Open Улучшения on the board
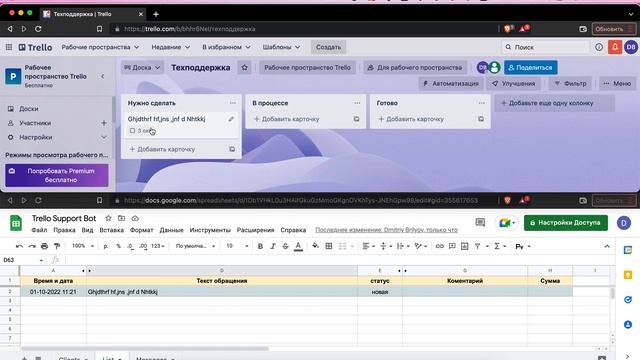The image size is (640, 360). [x=513, y=84]
